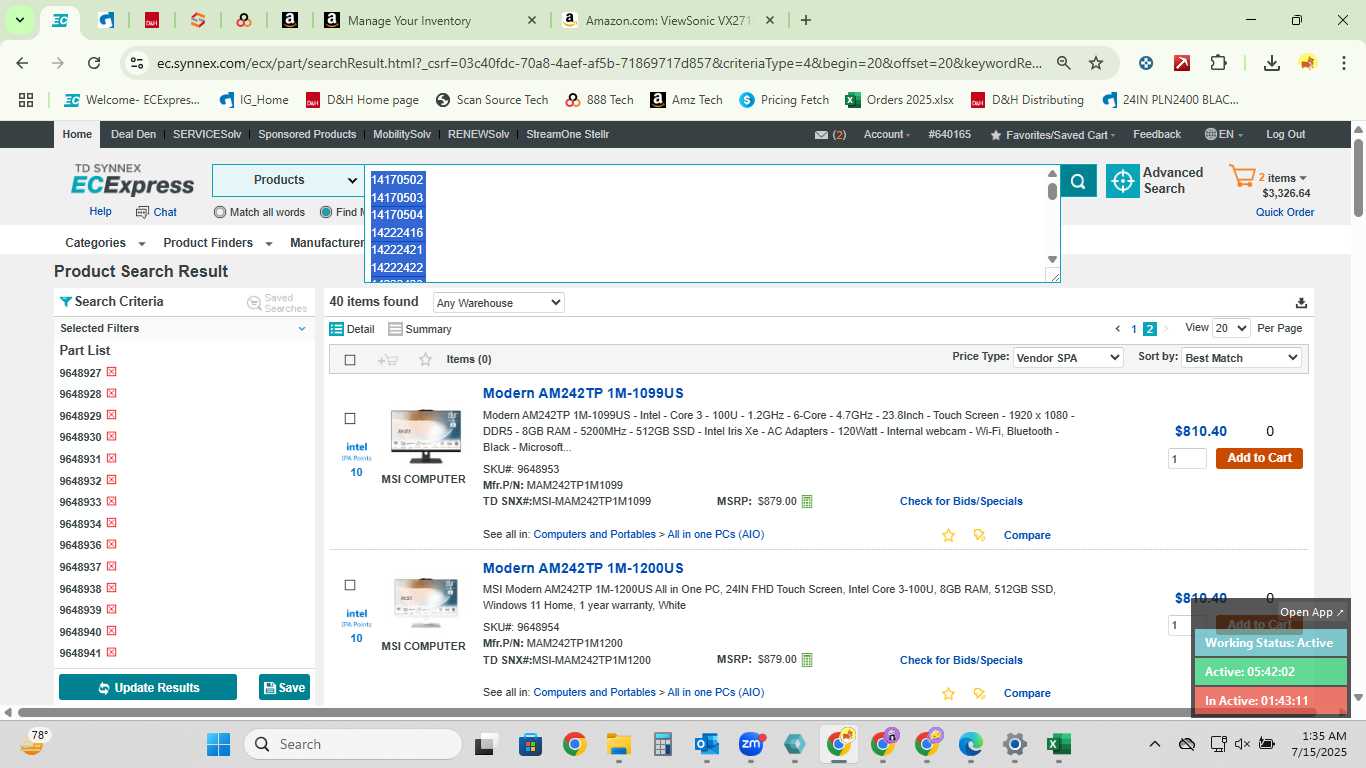The height and width of the screenshot is (768, 1366).
Task: Click Log Out link
Action: [x=1285, y=134]
